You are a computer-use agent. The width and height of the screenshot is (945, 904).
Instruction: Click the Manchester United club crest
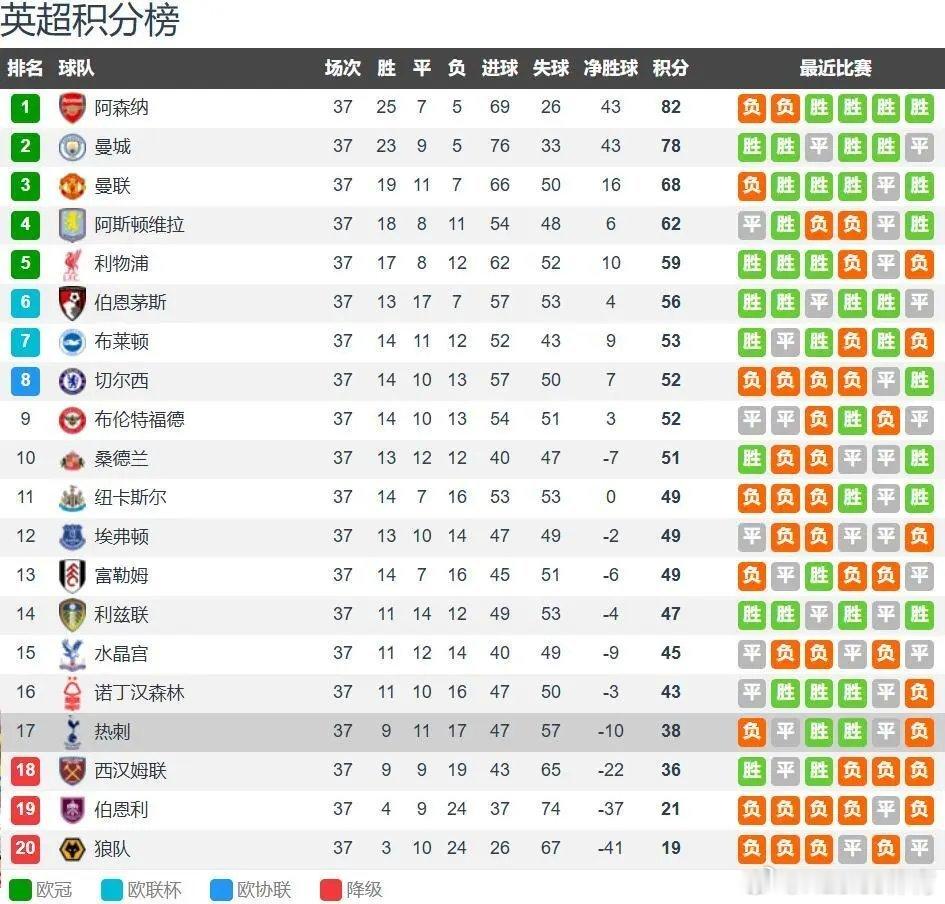pos(72,186)
